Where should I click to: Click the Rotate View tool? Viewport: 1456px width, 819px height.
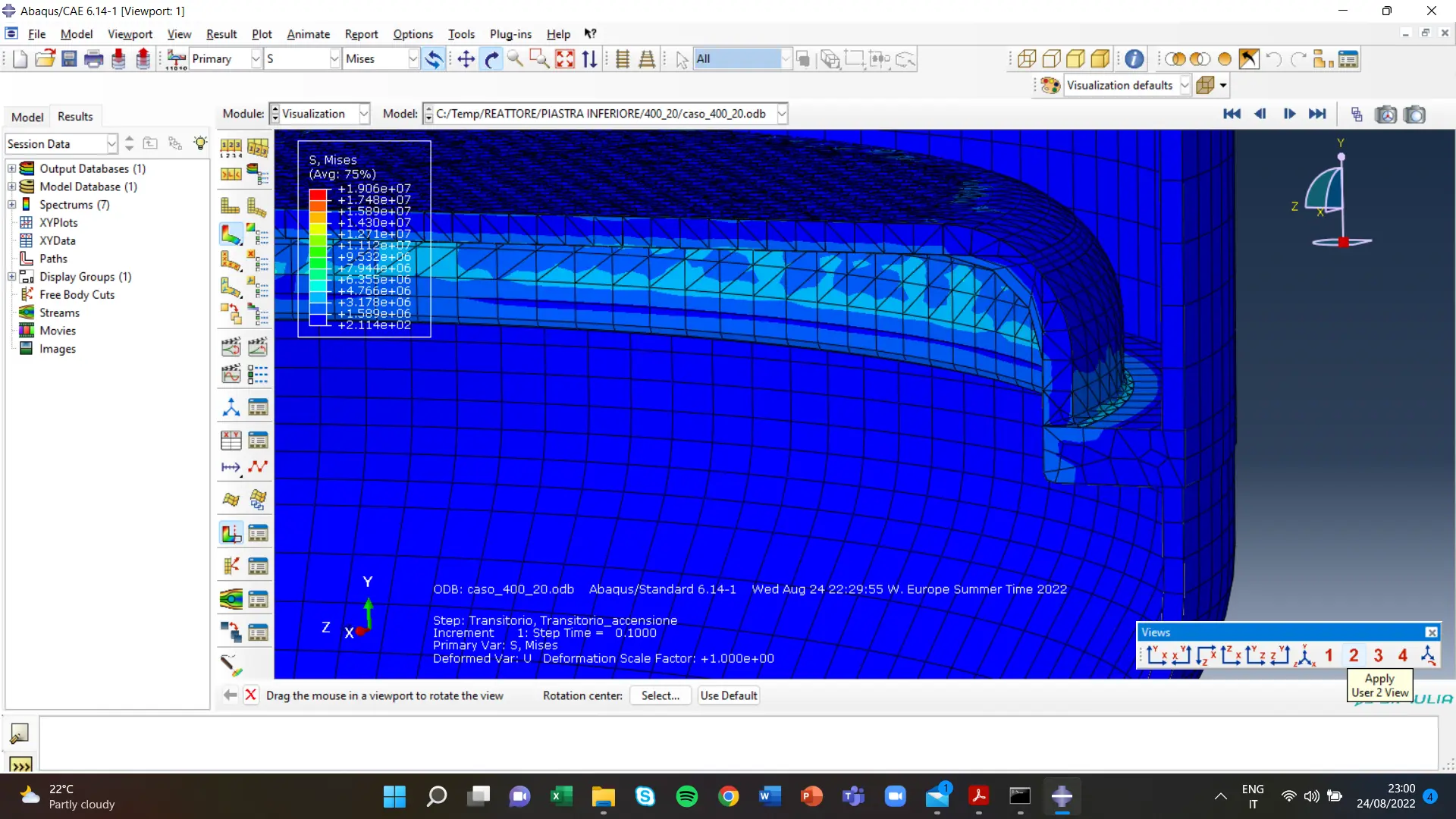pyautogui.click(x=491, y=59)
